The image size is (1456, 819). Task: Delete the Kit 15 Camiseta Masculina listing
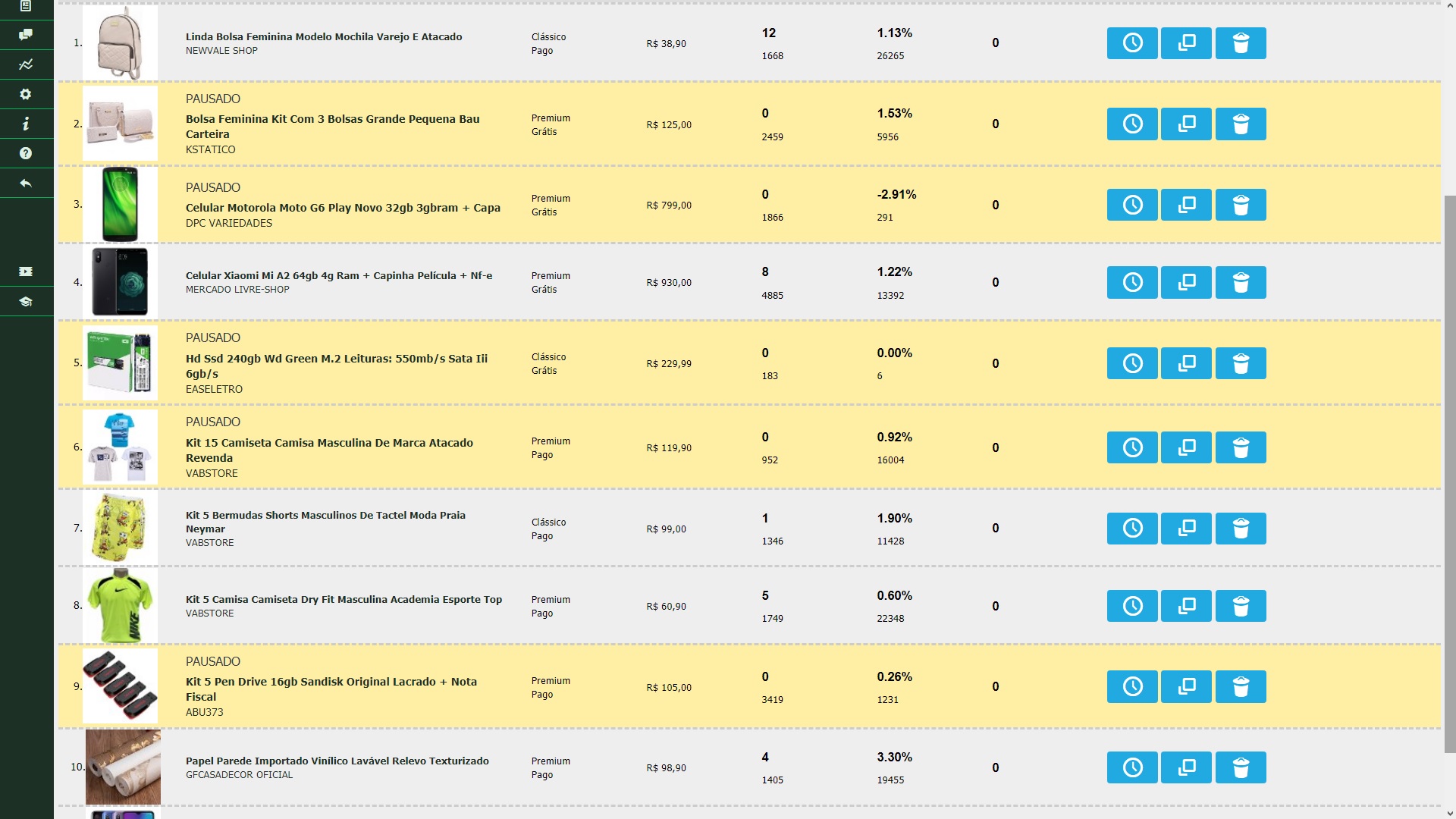click(x=1241, y=447)
